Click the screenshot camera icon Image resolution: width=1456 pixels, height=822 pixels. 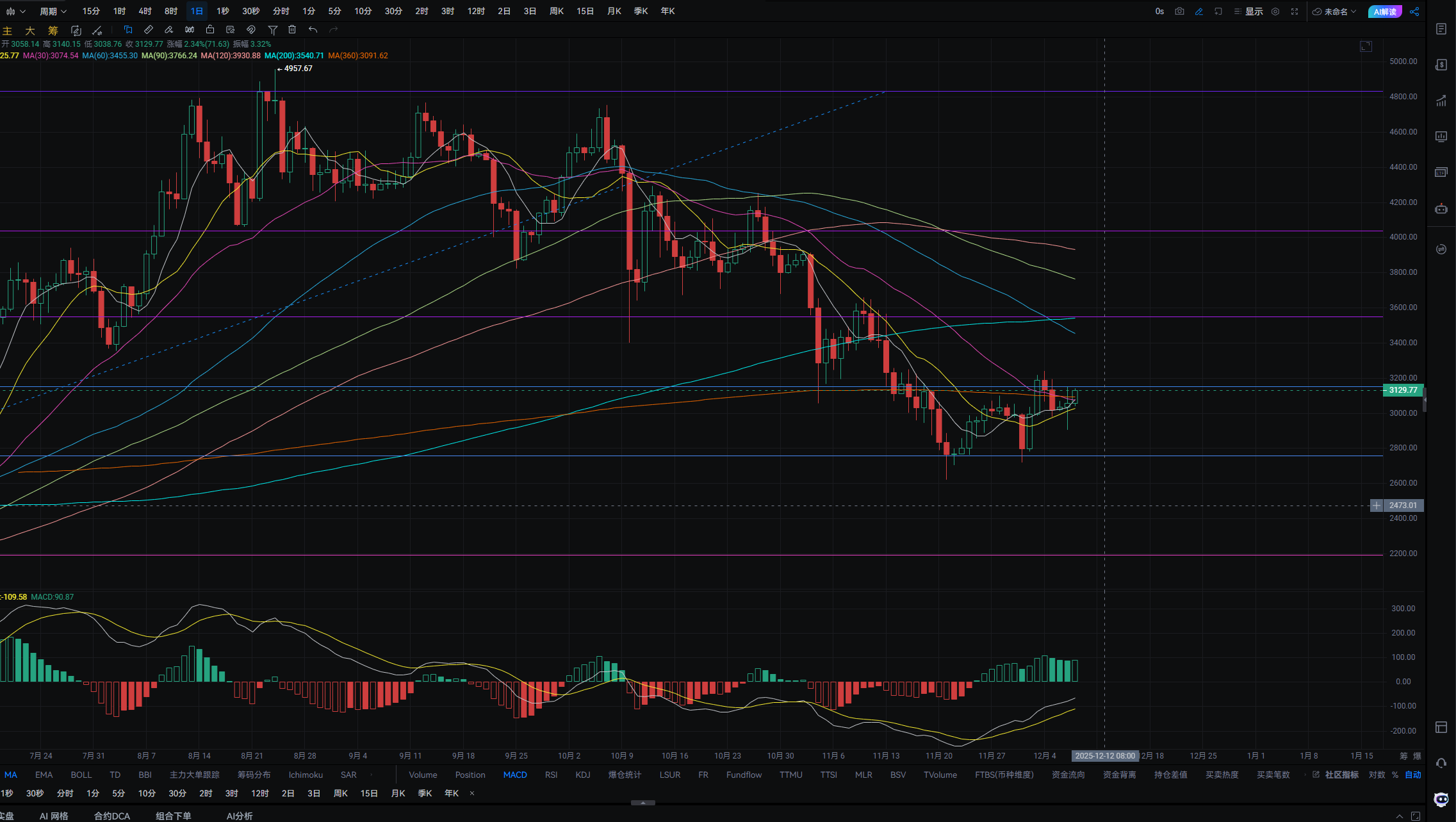(1179, 12)
